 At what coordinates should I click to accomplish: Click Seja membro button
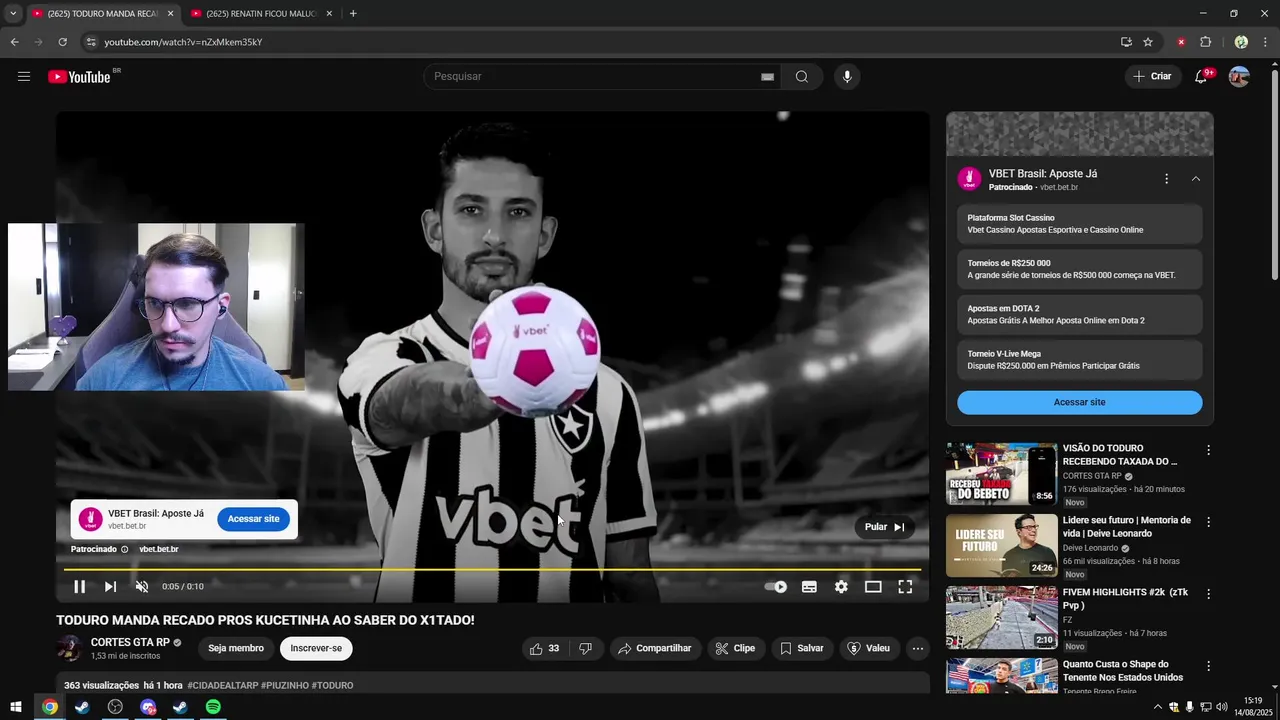(x=236, y=648)
